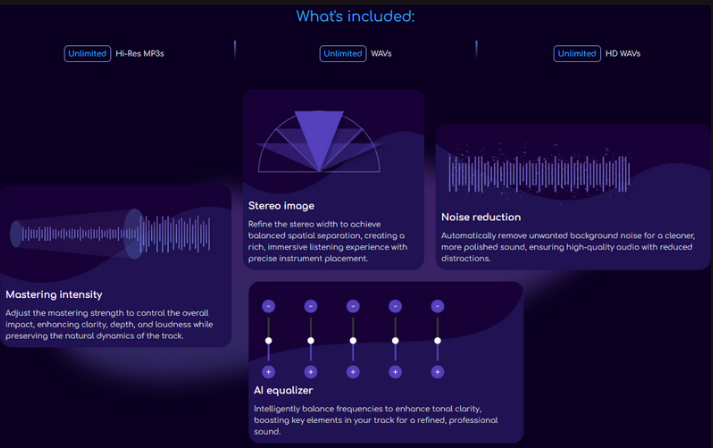Click the What's included title
Viewport: 713px width, 448px height.
tap(355, 16)
